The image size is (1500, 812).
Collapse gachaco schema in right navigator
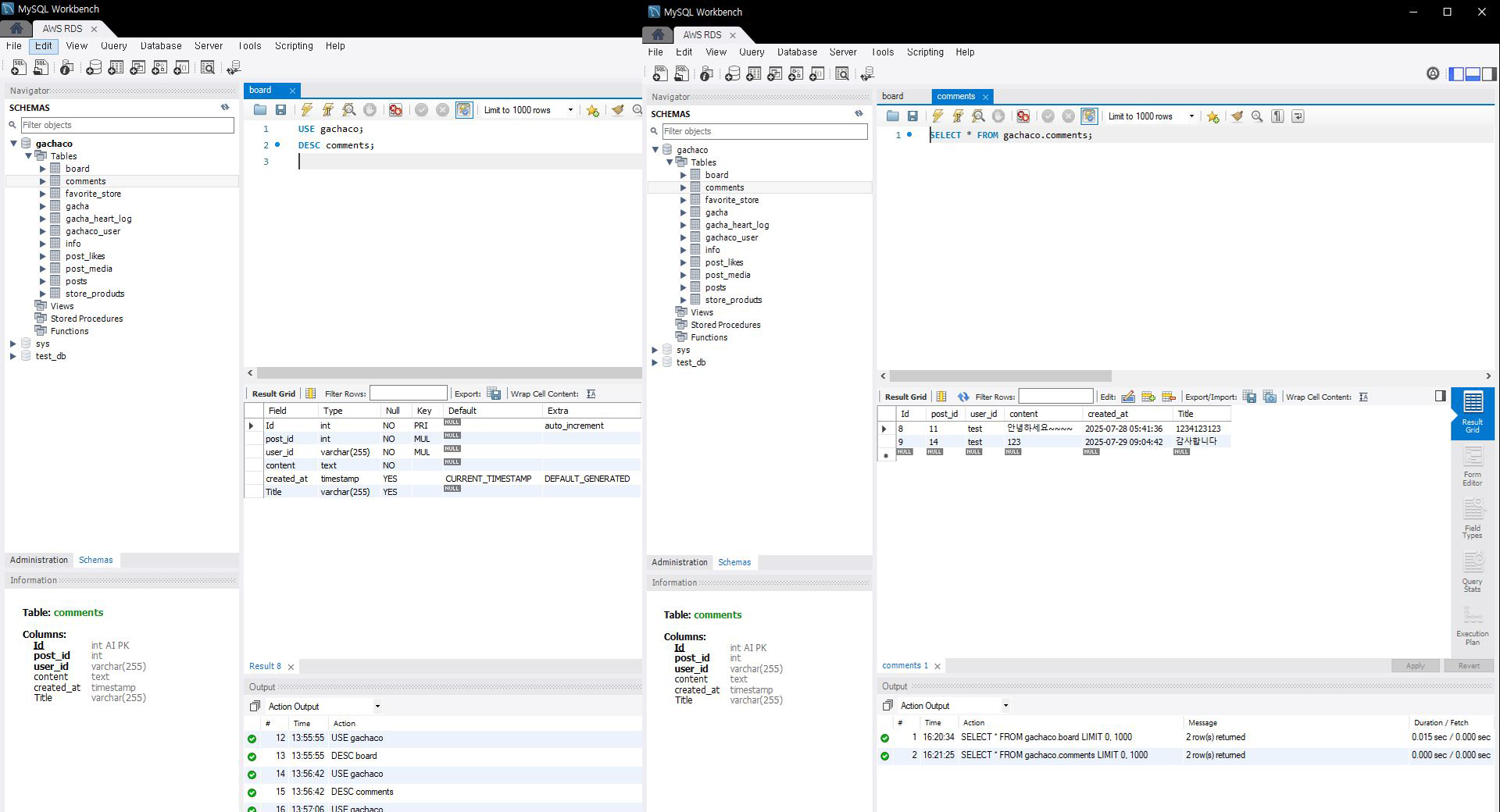(655, 150)
